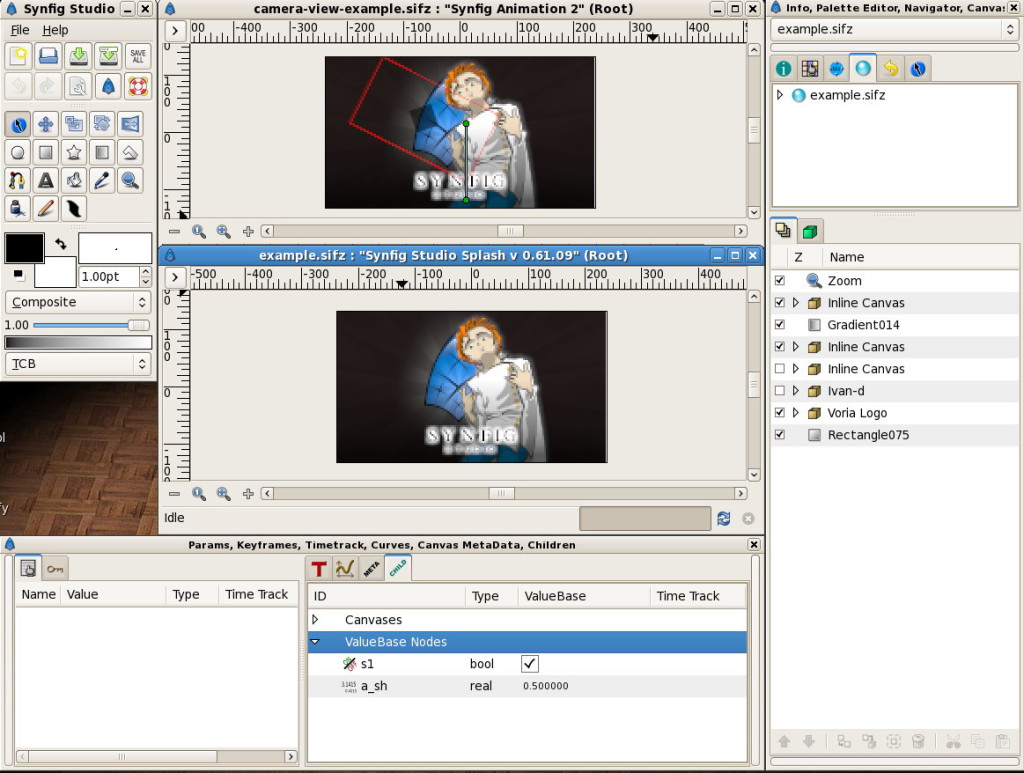Switch to the Tool Options tab

(918, 69)
